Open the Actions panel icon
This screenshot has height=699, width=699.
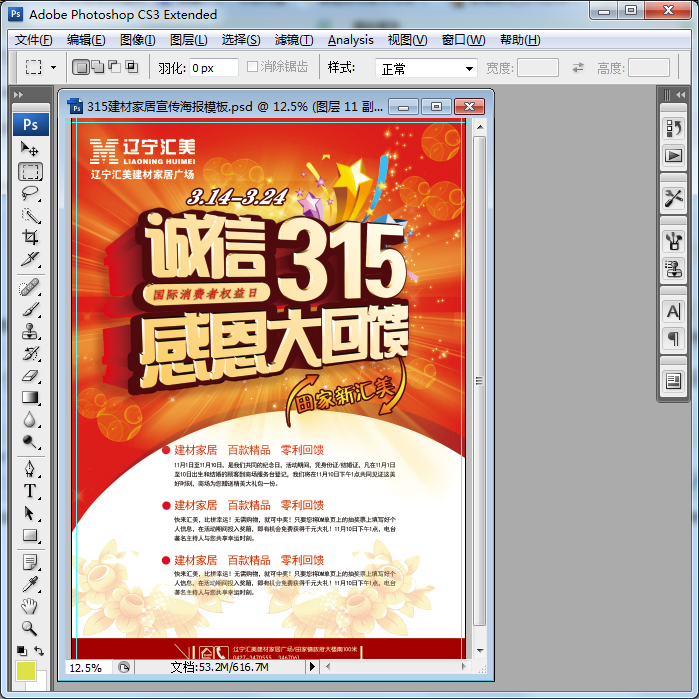tap(673, 156)
